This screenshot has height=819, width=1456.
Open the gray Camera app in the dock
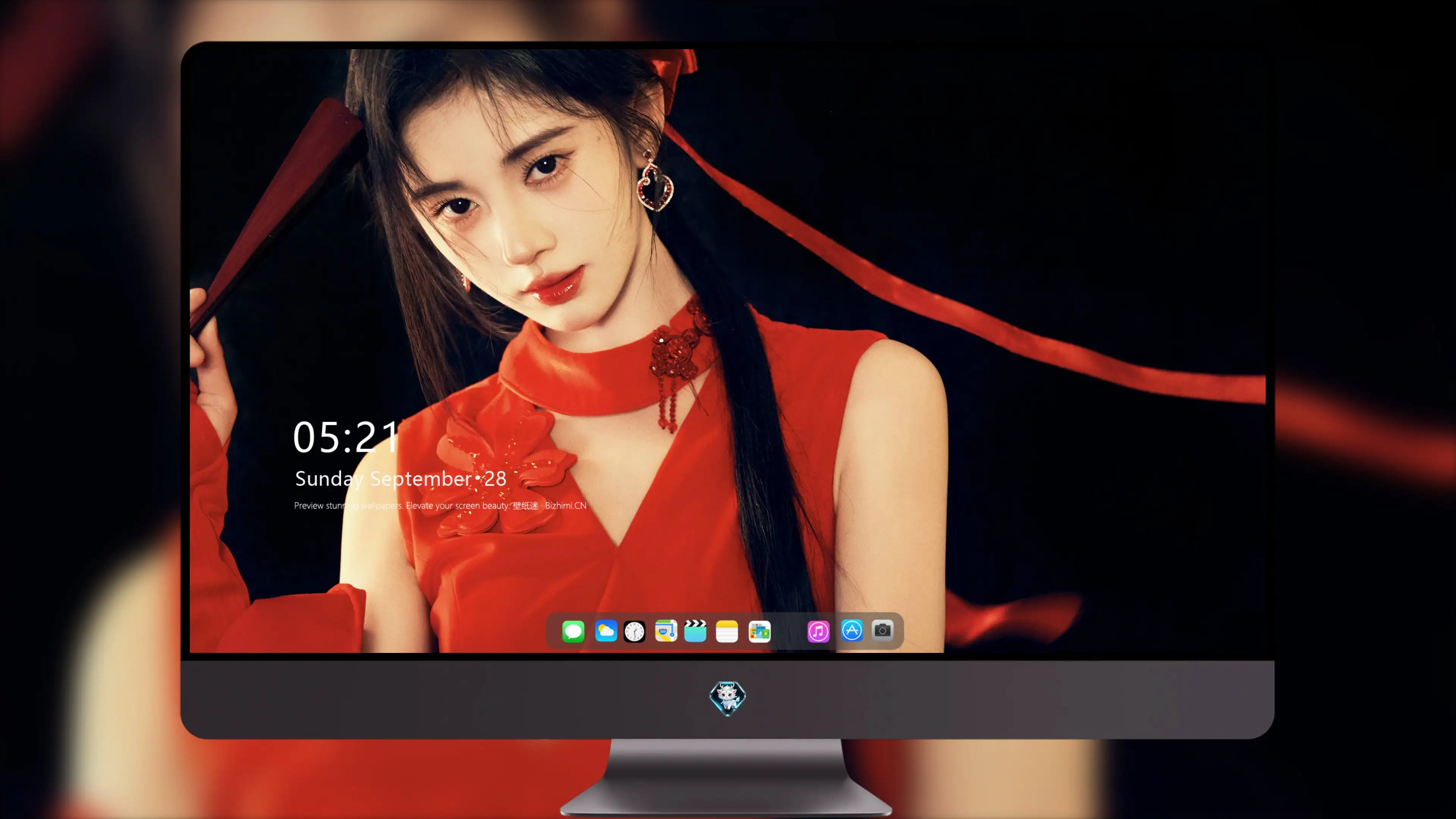coord(882,630)
